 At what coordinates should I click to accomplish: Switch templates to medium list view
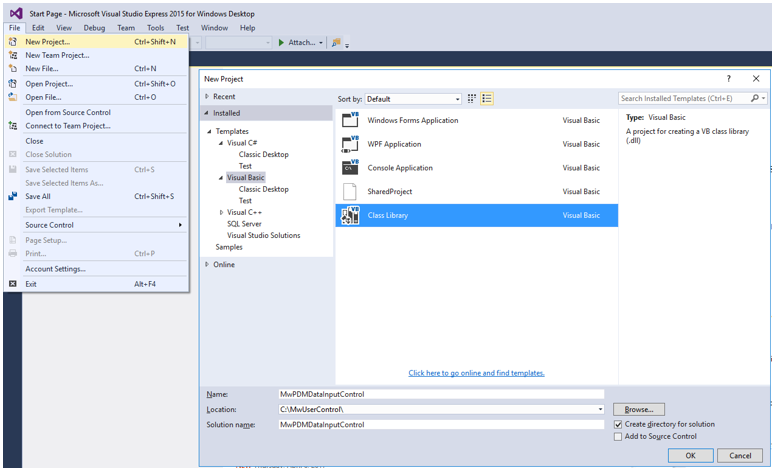coord(487,98)
